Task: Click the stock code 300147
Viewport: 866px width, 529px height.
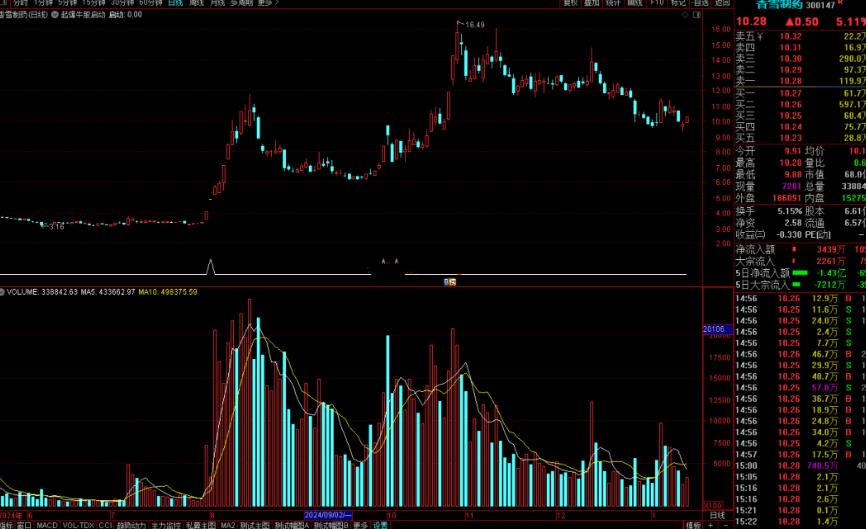Action: click(820, 5)
